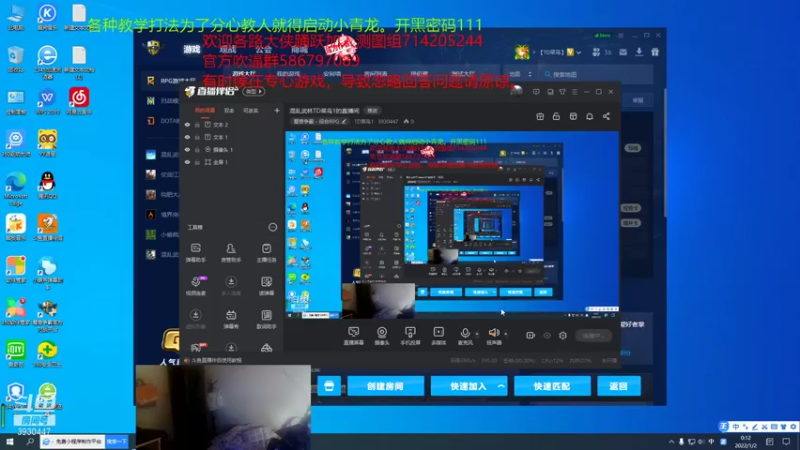The height and width of the screenshot is (450, 800).
Task: Add a 多媒体 media source
Action: click(438, 336)
